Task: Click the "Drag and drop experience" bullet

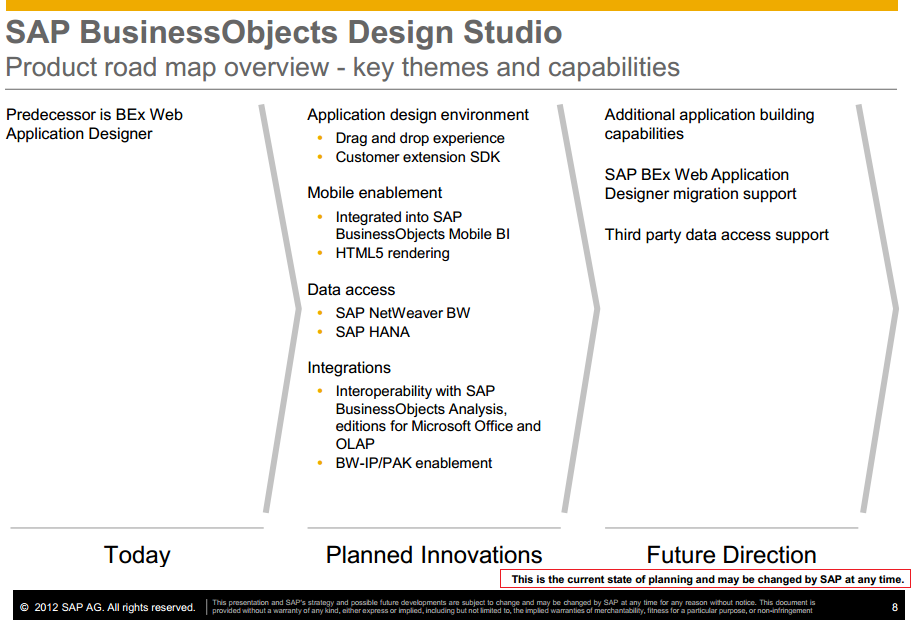Action: click(420, 138)
